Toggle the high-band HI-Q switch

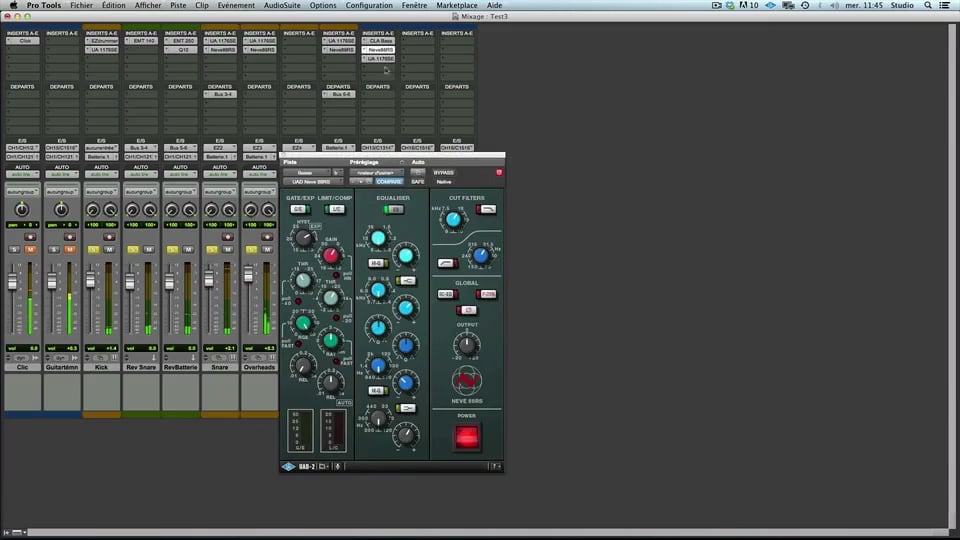pyautogui.click(x=378, y=263)
